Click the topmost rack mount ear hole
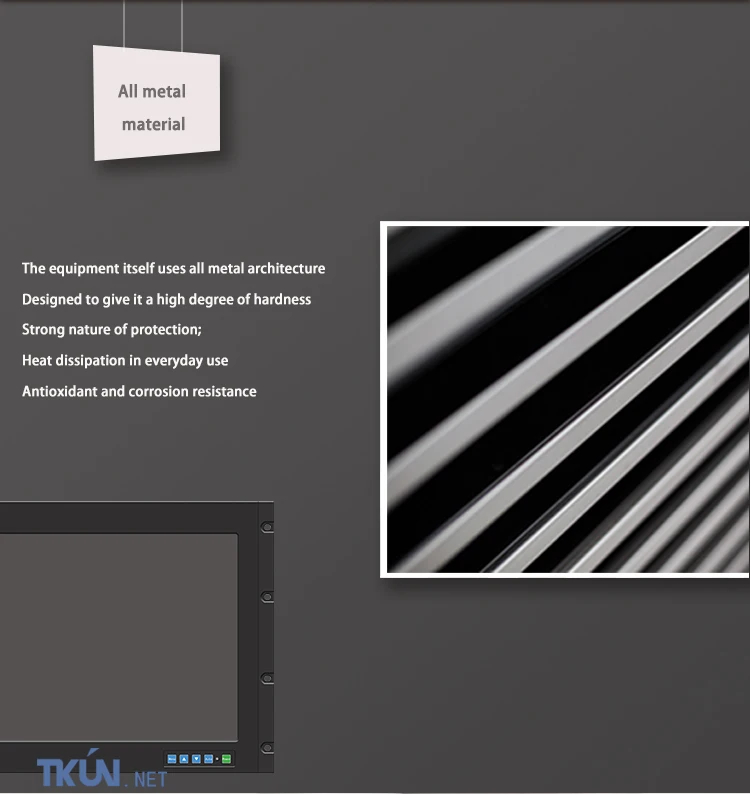The height and width of the screenshot is (794, 750). coord(267,527)
